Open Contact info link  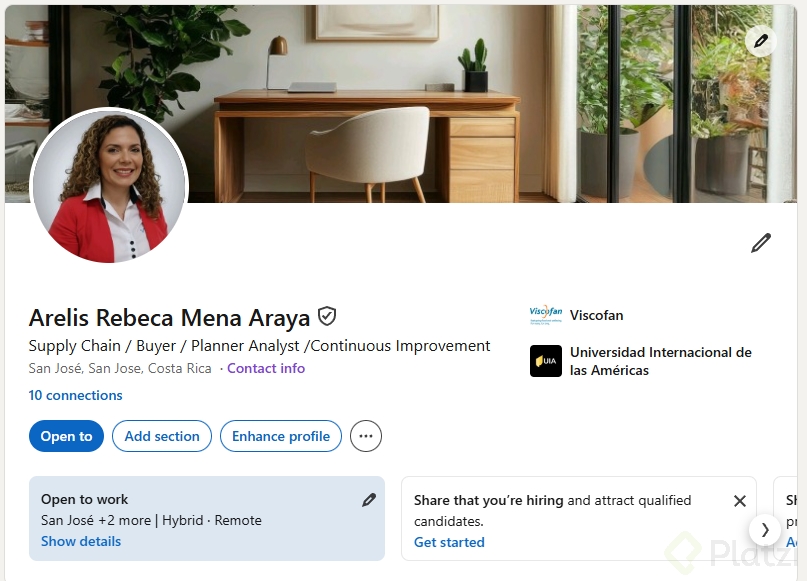click(x=266, y=368)
